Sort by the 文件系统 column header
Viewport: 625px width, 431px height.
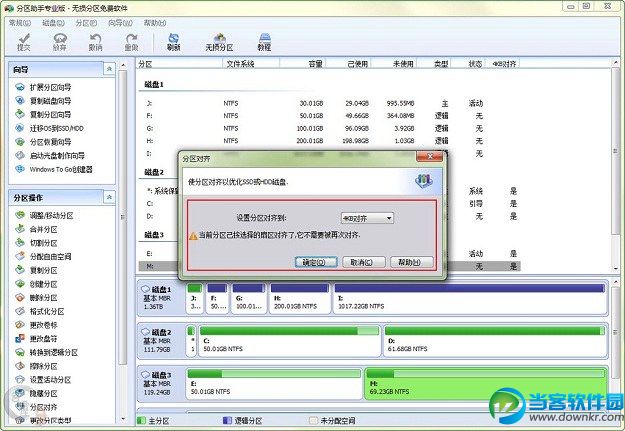(251, 63)
